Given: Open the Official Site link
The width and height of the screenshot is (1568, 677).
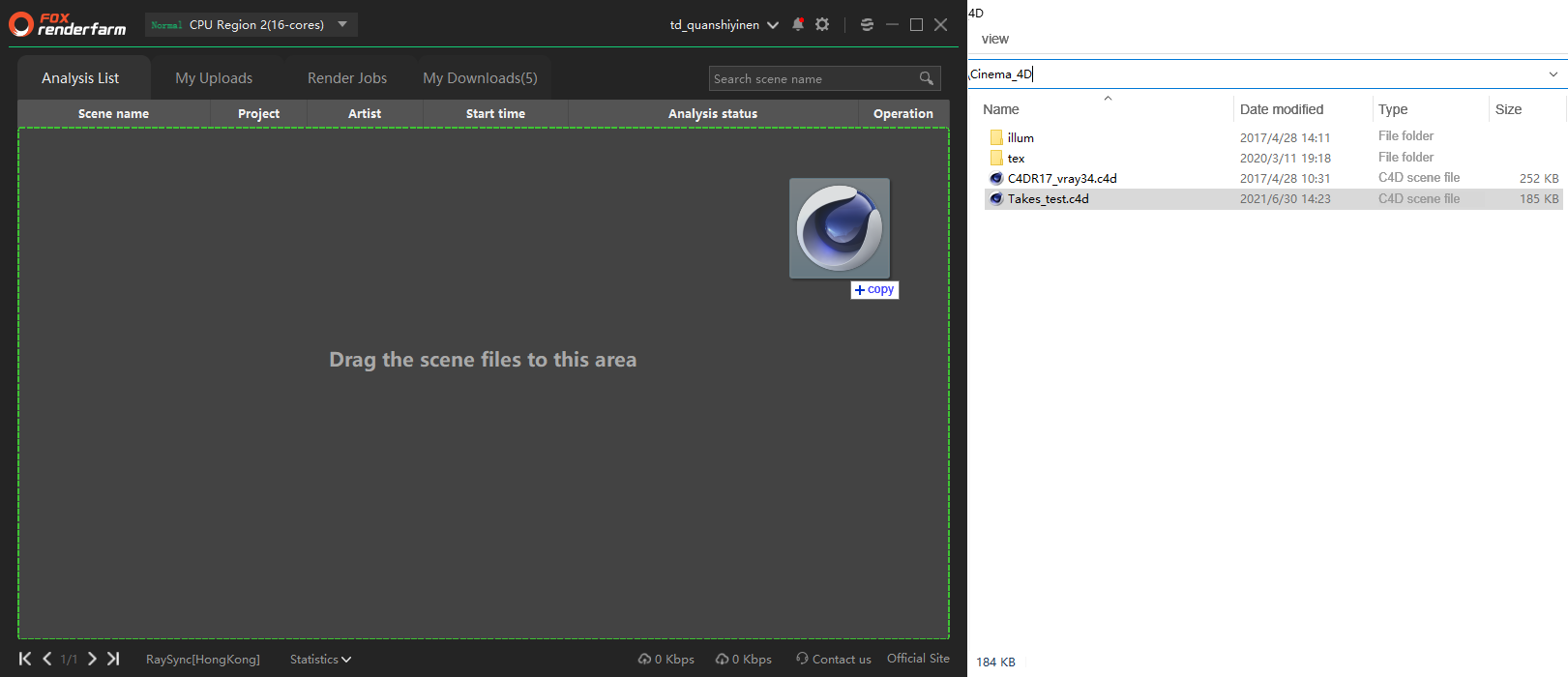Looking at the screenshot, I should coord(918,659).
